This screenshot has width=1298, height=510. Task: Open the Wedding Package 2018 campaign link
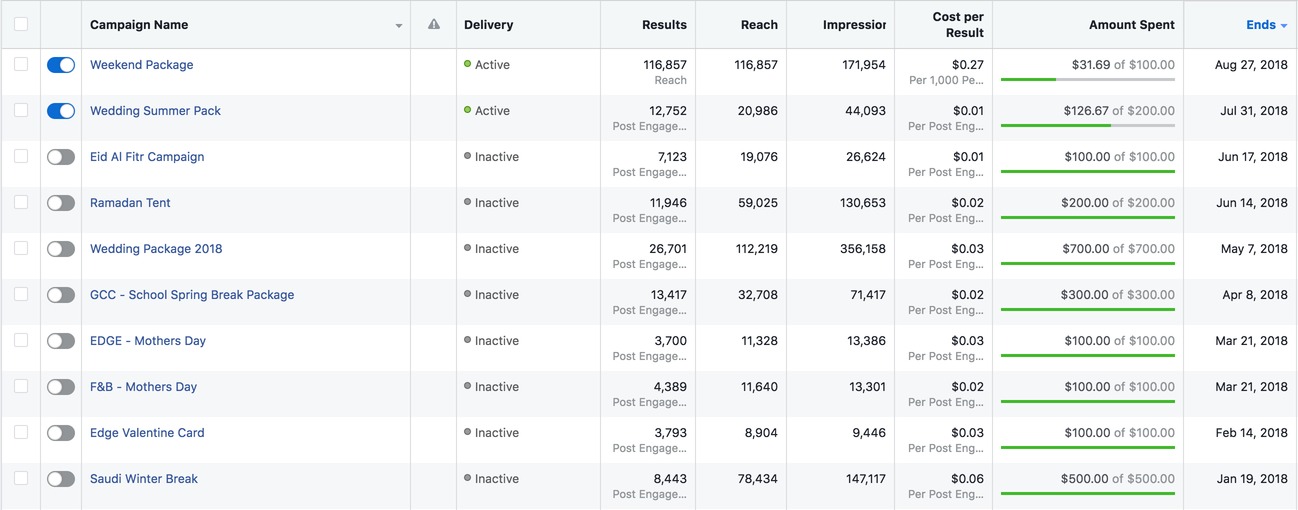[156, 249]
